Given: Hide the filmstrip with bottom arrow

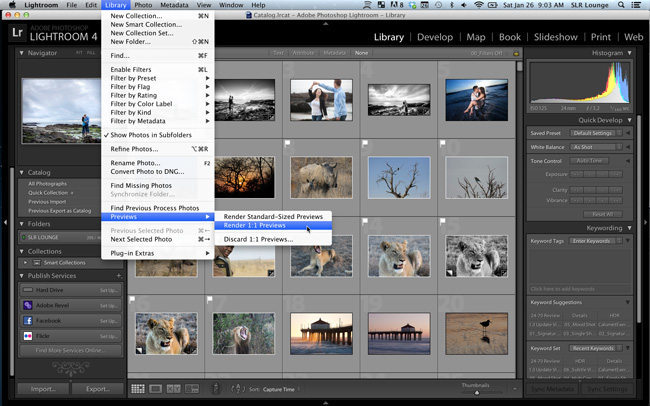Looking at the screenshot, I should point(325,403).
